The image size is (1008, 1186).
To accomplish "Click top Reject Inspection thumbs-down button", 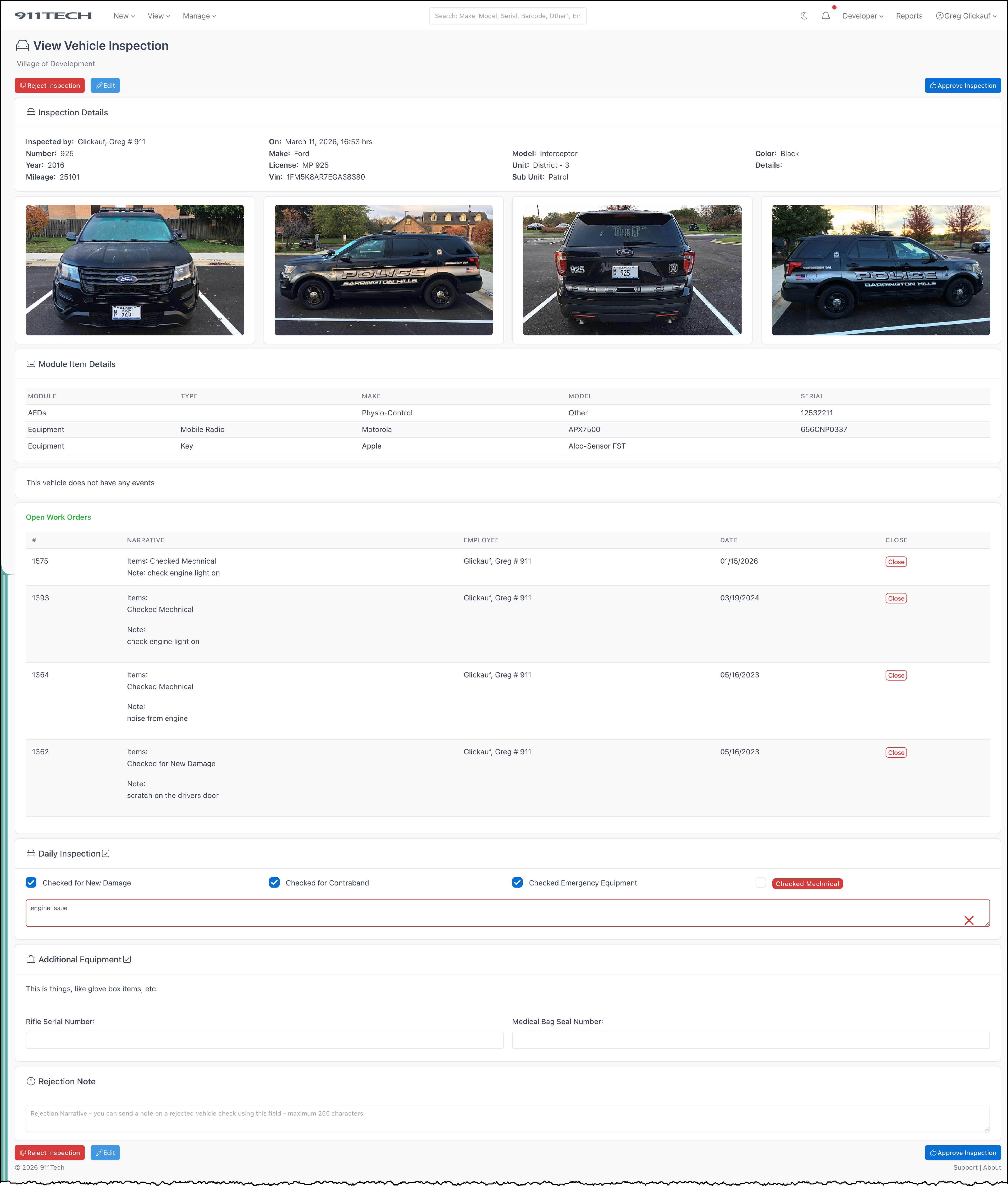I will [50, 86].
